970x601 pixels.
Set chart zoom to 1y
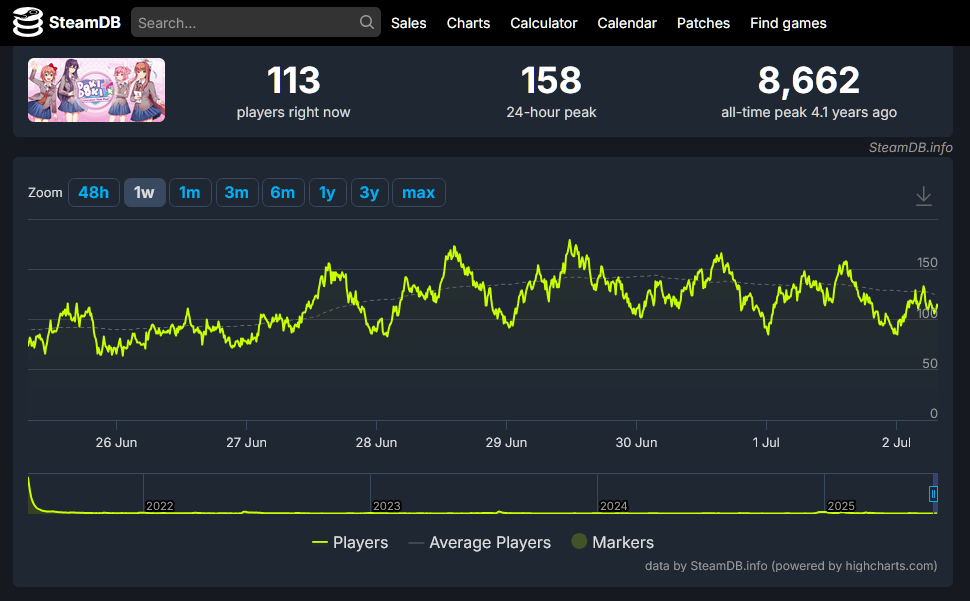click(x=327, y=192)
